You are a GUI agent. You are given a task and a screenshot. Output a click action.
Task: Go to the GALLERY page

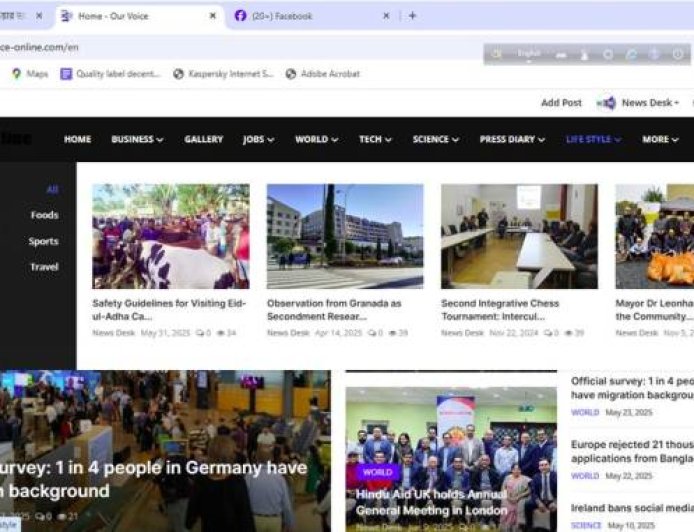[203, 140]
